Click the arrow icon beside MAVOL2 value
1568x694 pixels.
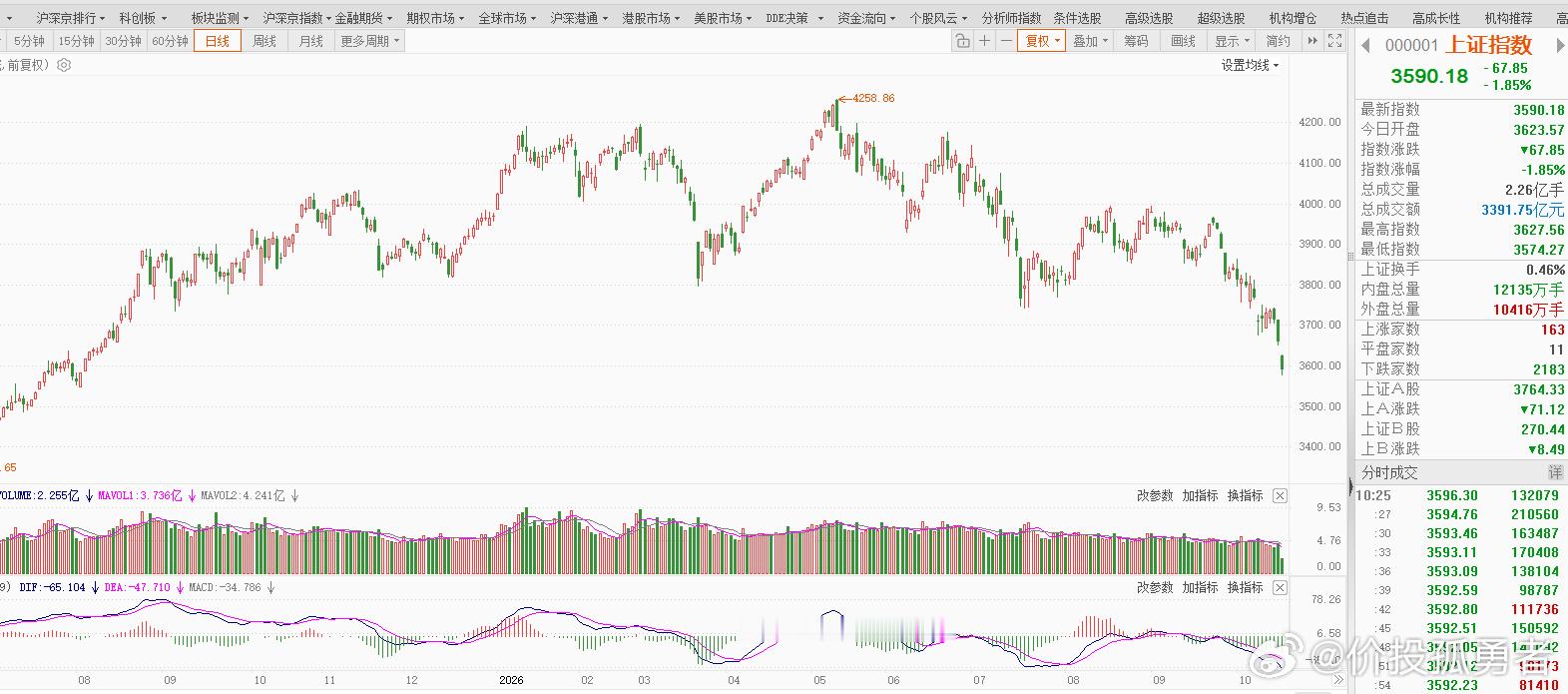point(294,495)
